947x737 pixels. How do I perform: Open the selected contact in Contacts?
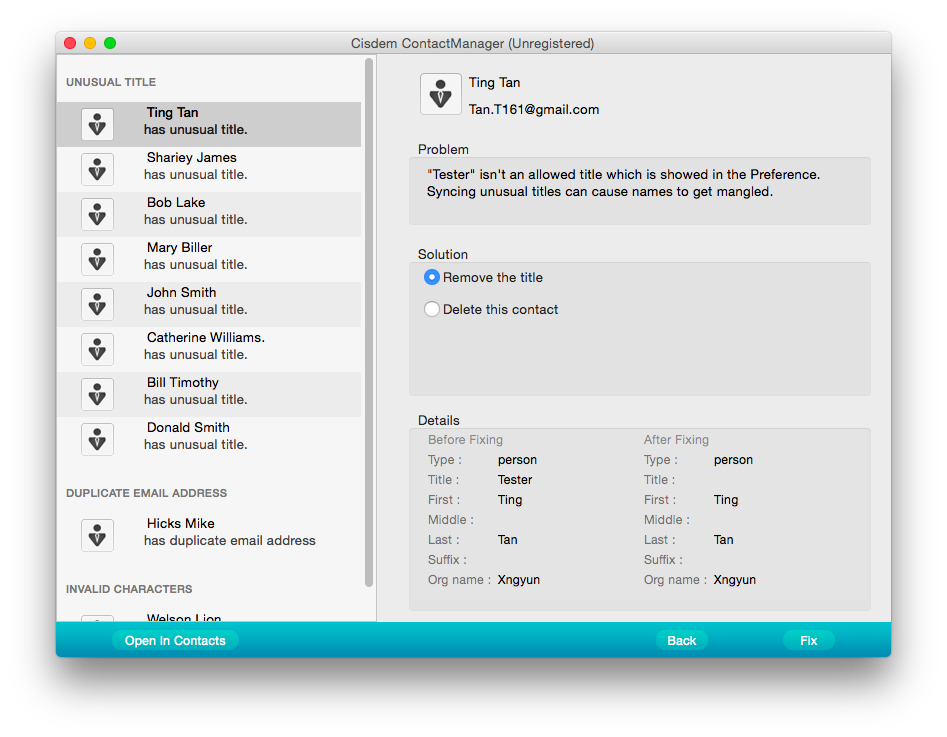(175, 640)
